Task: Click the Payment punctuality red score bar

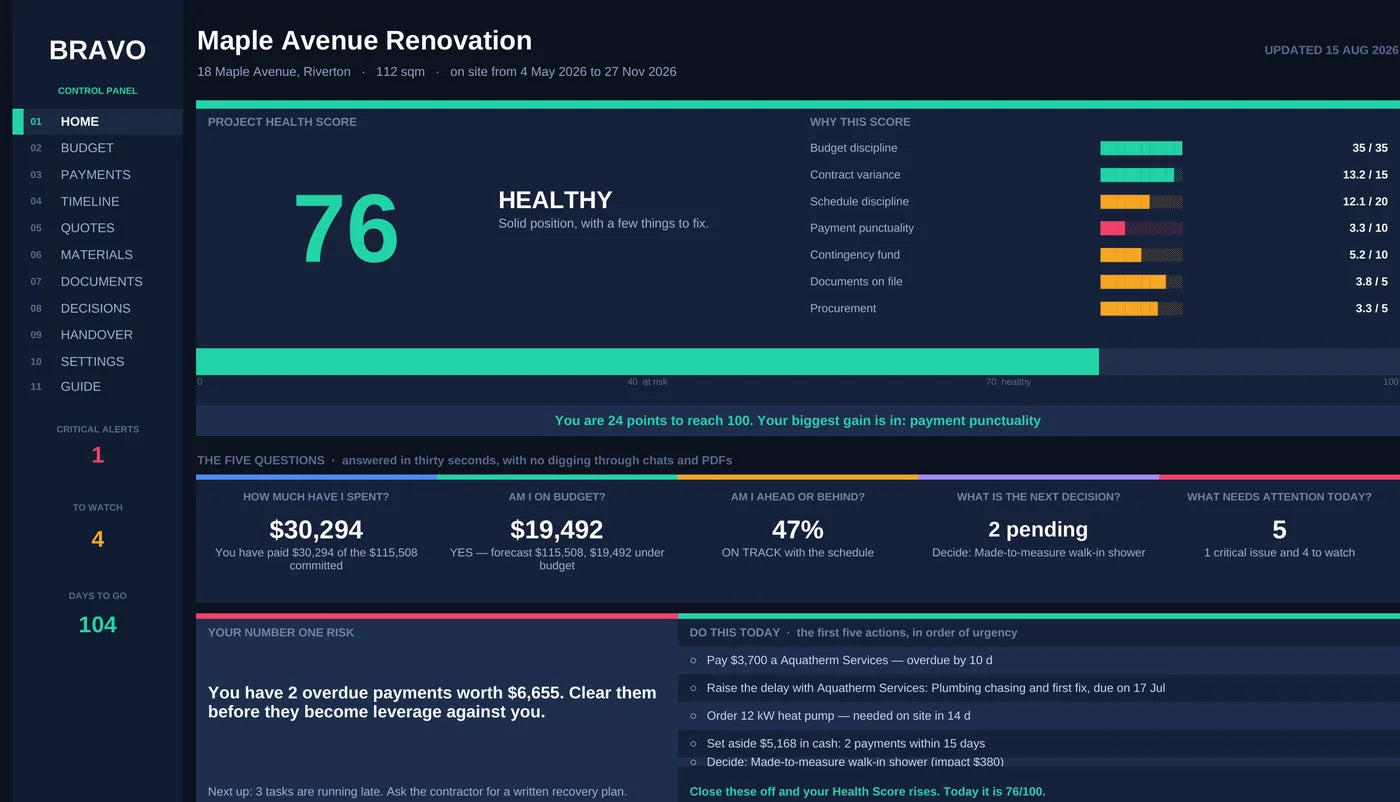Action: click(1141, 228)
